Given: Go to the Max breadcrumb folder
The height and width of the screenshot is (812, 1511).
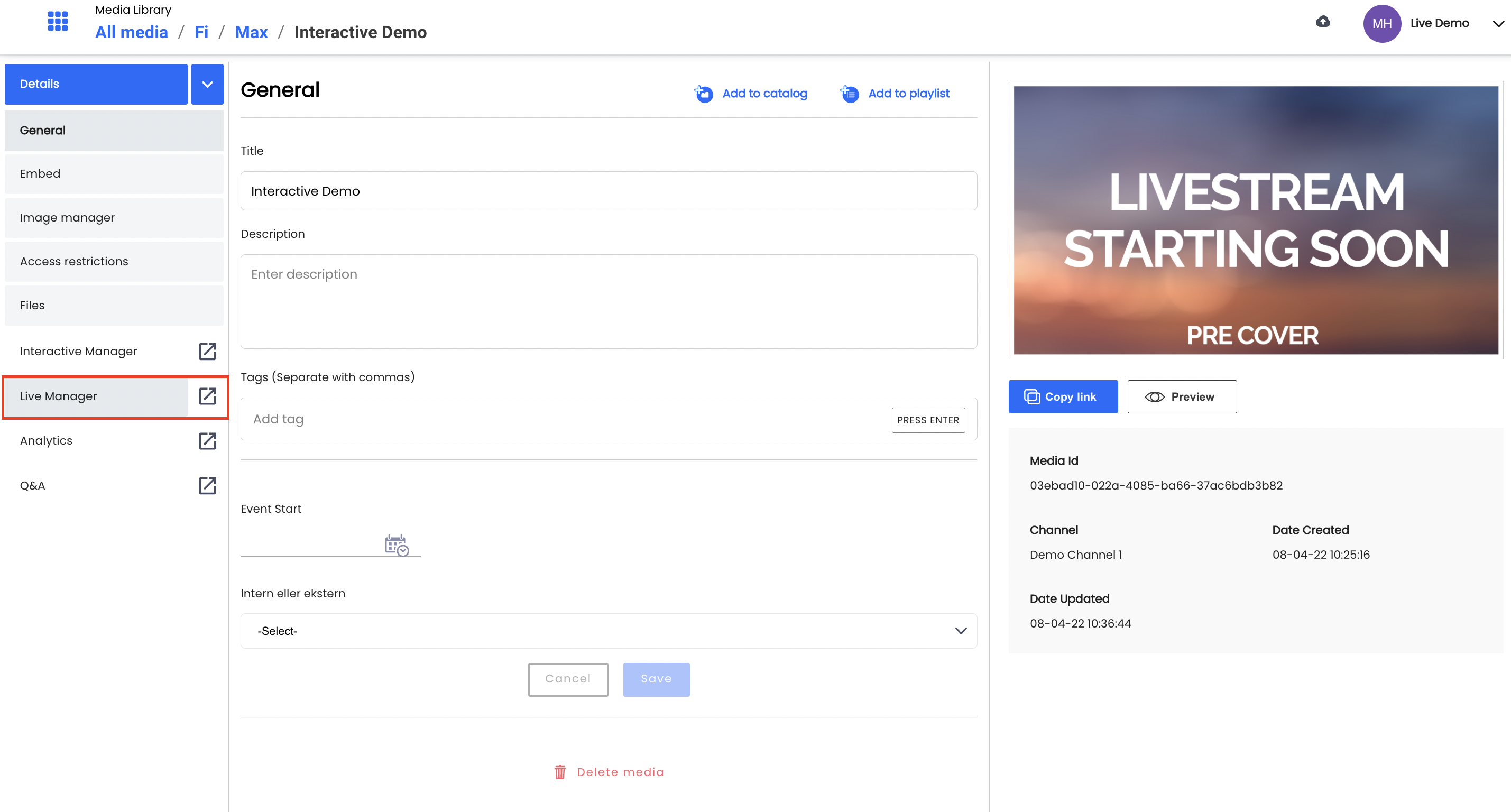Looking at the screenshot, I should [x=251, y=32].
